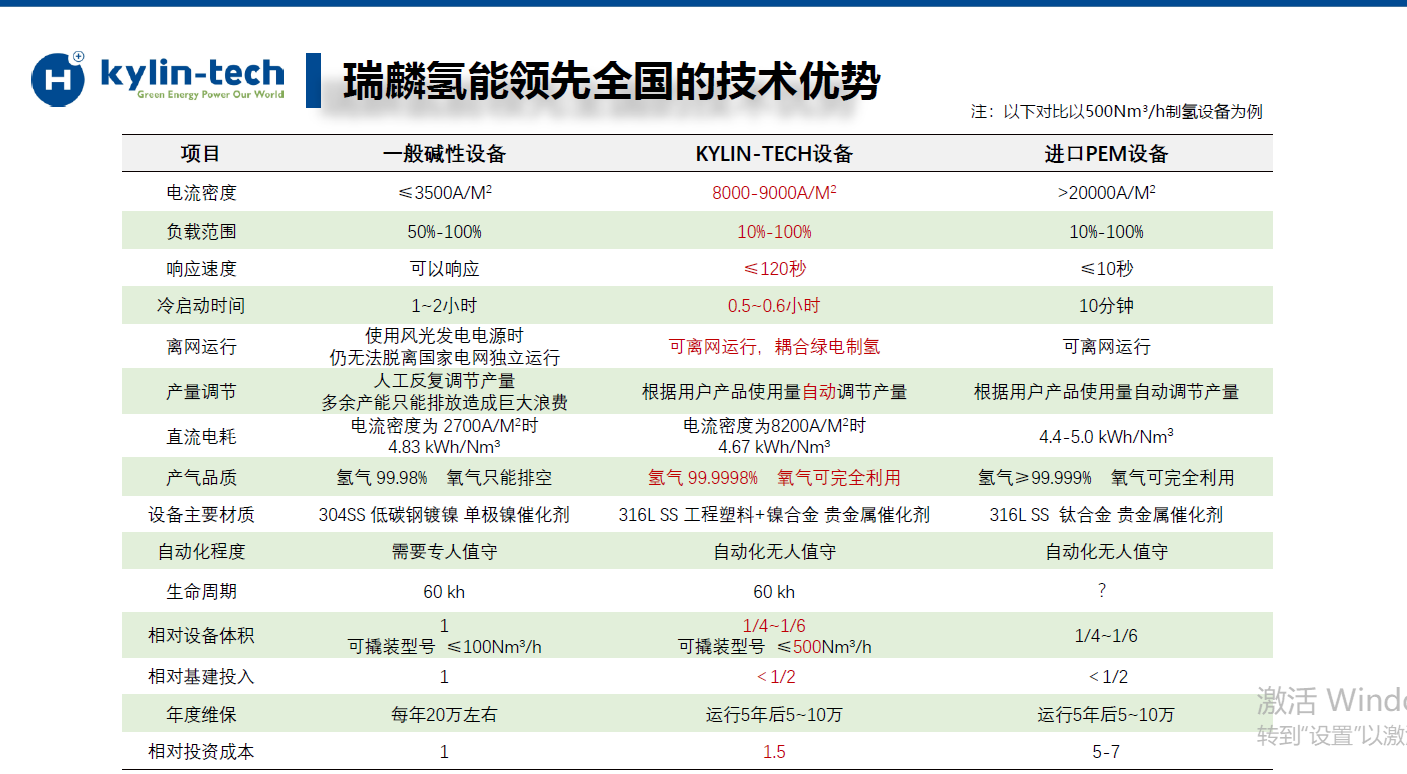Screen dimensions: 1407x774
Task: Click the question mark in 生命周期 row
Action: pyautogui.click(x=1102, y=590)
